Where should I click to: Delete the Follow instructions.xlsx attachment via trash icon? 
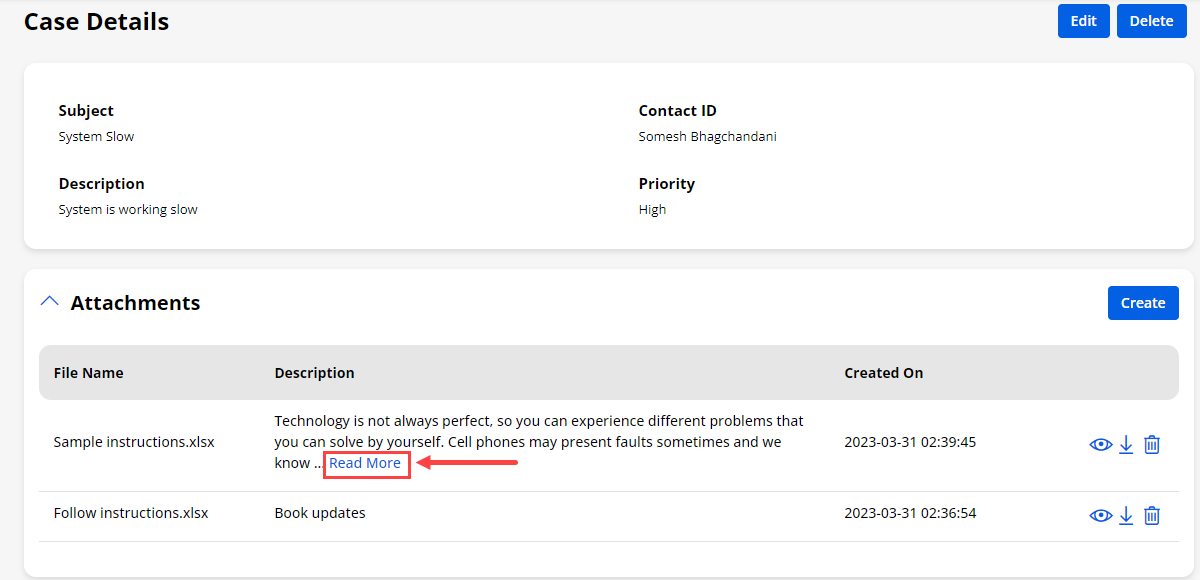click(x=1152, y=515)
